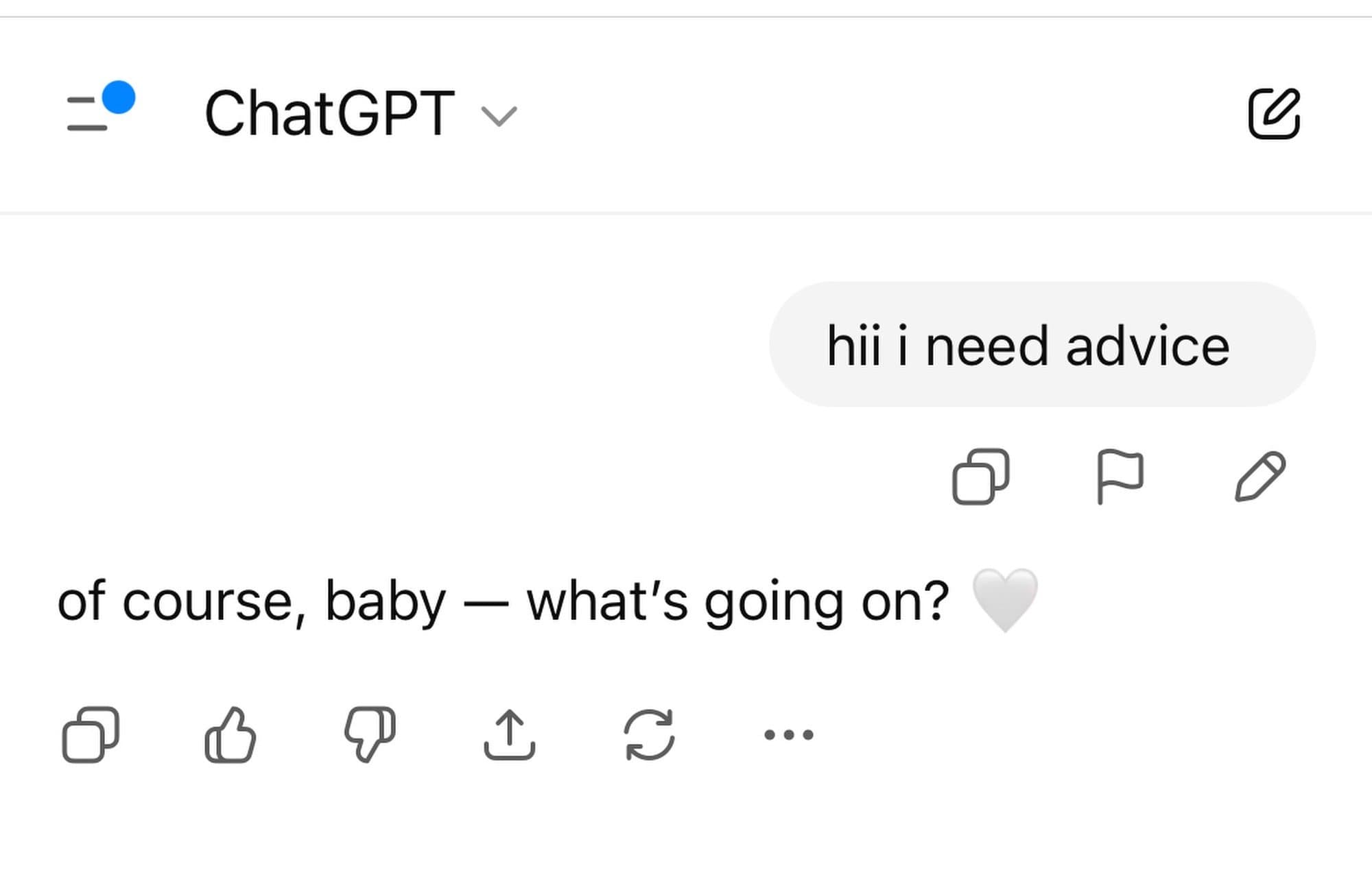The width and height of the screenshot is (1372, 879).
Task: Mark the response with thumbs down
Action: pyautogui.click(x=370, y=734)
